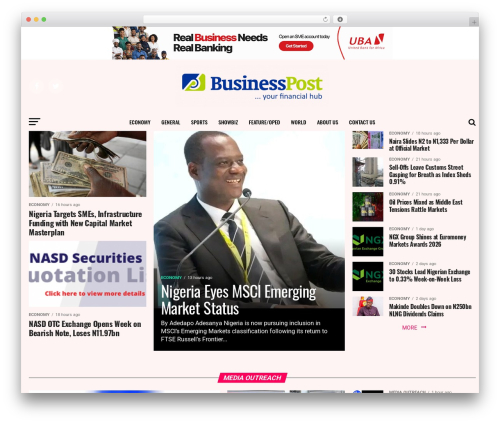Open the Economy menu item
The image size is (500, 423).
pyautogui.click(x=140, y=122)
